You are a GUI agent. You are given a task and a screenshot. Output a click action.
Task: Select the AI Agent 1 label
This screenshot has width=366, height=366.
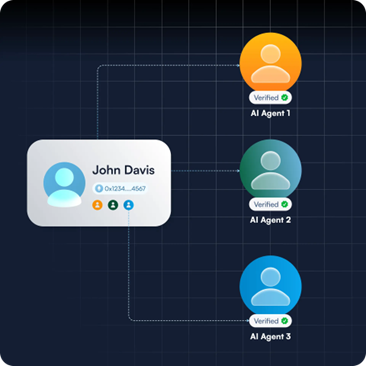(x=270, y=113)
